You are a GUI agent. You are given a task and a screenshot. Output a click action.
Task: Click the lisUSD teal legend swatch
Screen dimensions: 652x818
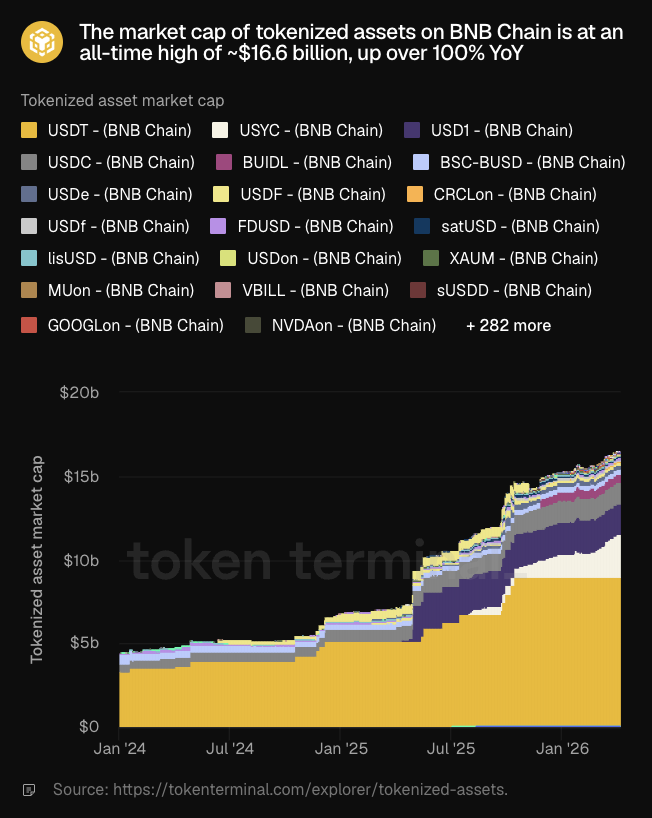pyautogui.click(x=29, y=259)
